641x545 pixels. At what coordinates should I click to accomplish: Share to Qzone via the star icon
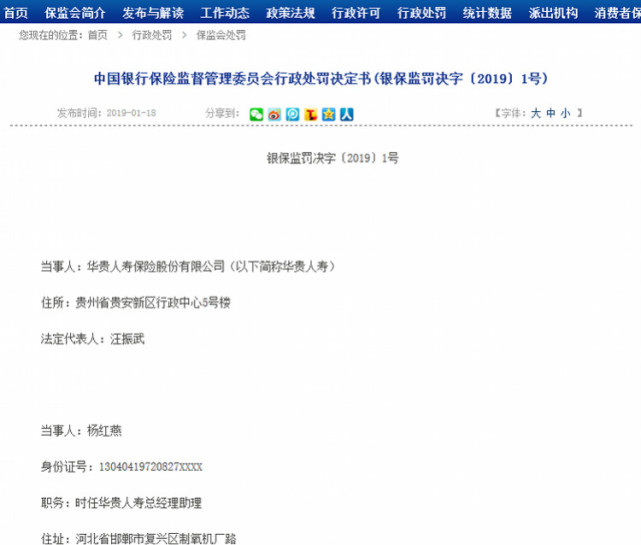pos(328,114)
